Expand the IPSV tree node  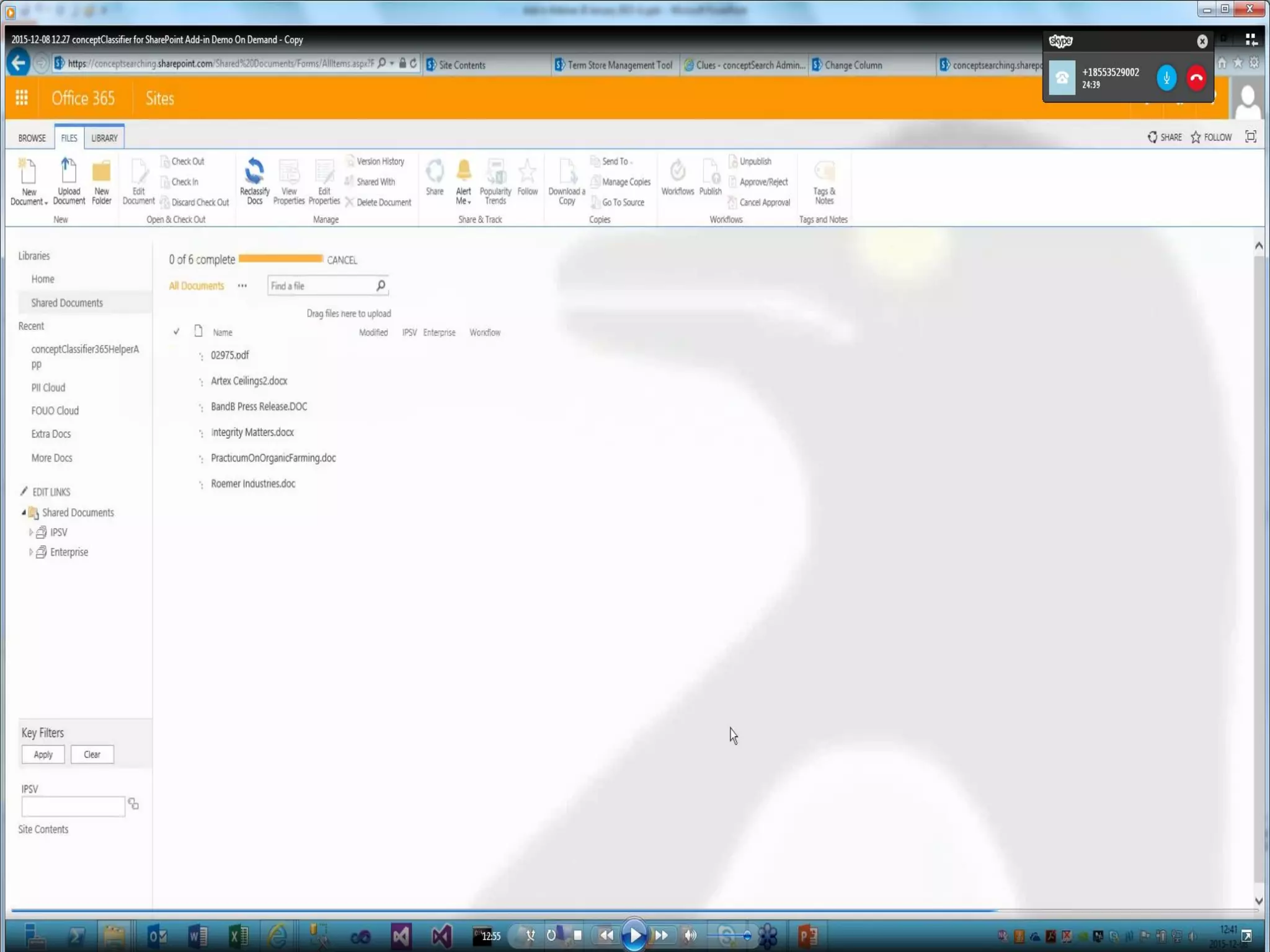click(30, 532)
